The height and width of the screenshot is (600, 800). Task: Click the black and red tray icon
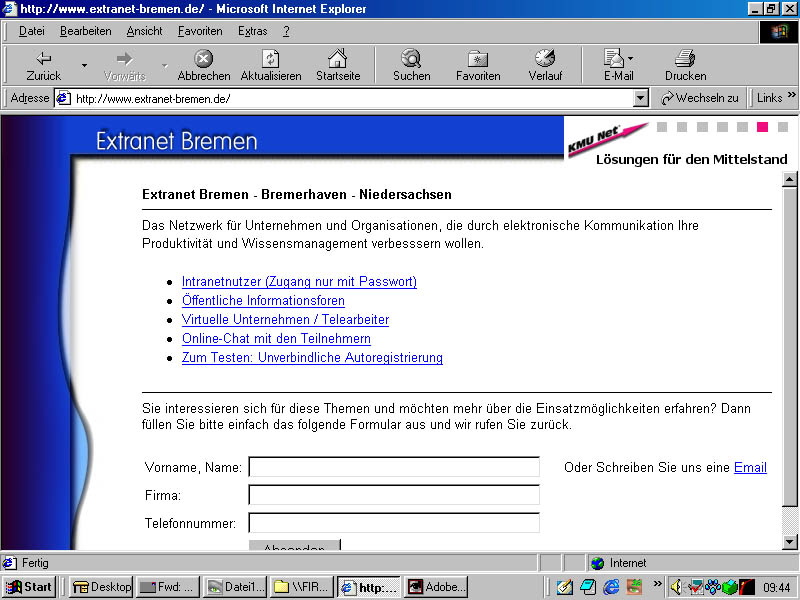pos(746,587)
